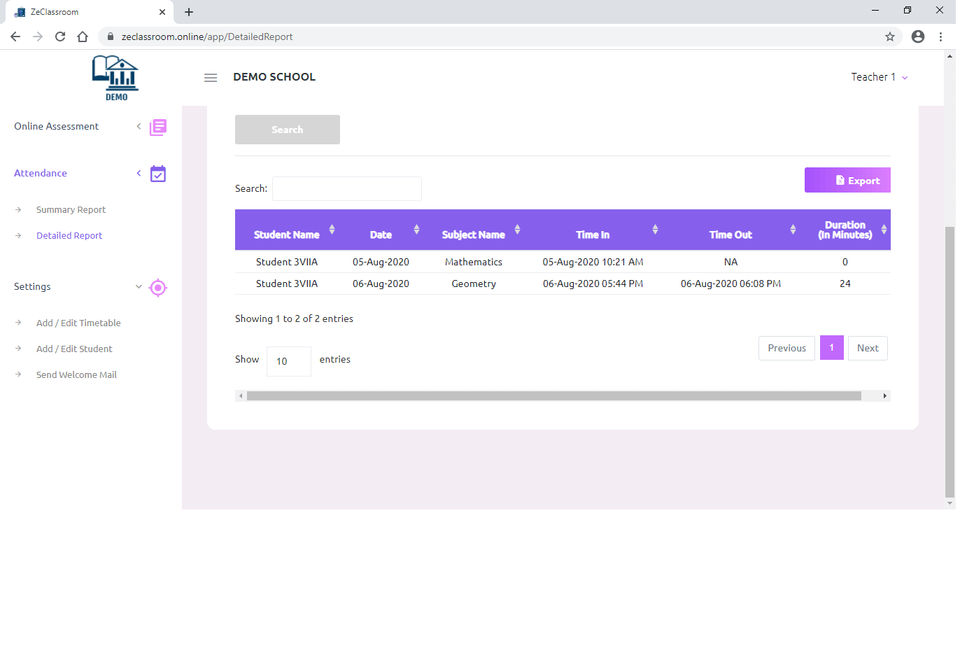960x658 pixels.
Task: Open Add / Edit Student
Action: [x=74, y=349]
